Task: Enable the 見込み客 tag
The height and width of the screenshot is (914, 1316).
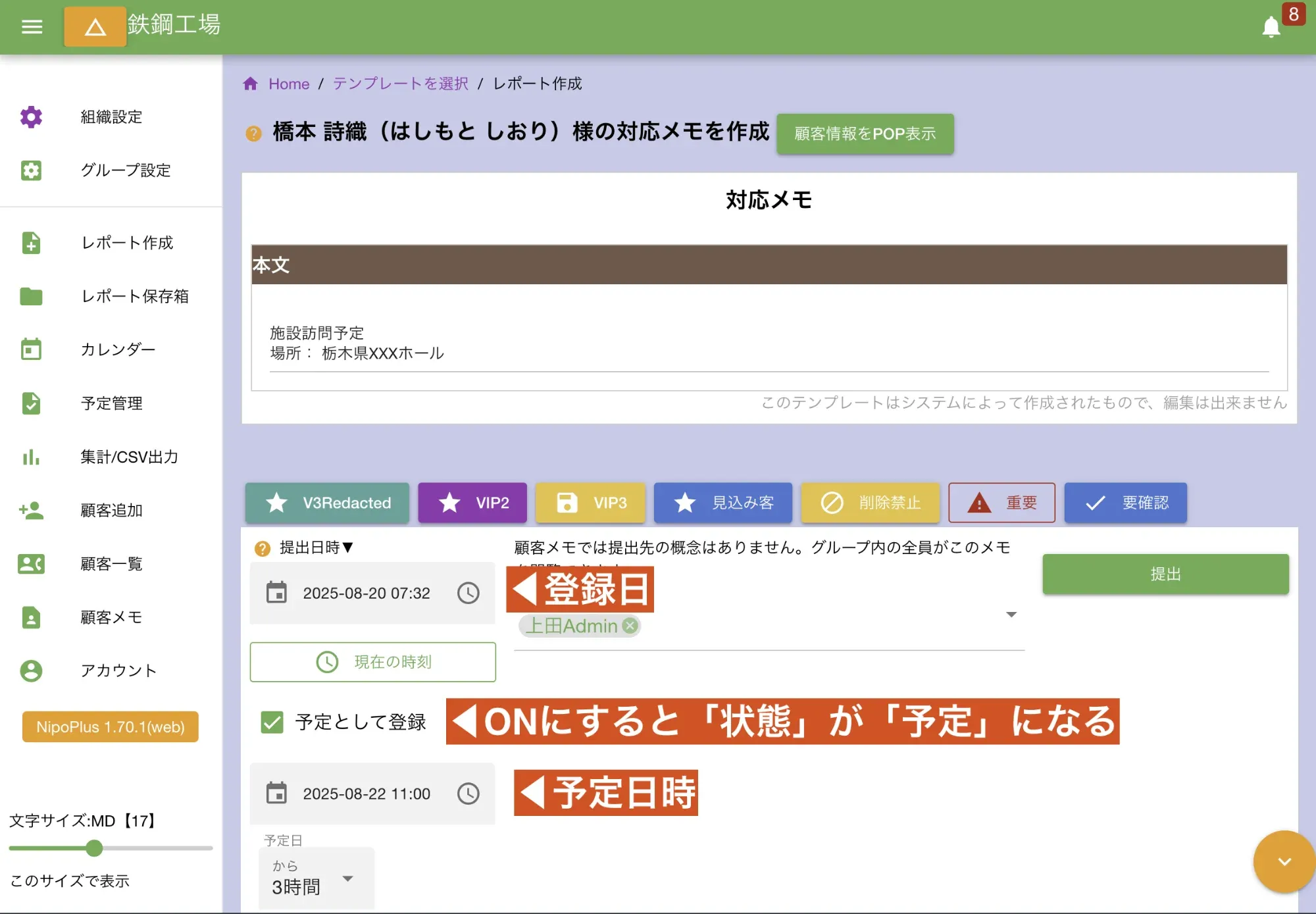Action: coord(723,503)
